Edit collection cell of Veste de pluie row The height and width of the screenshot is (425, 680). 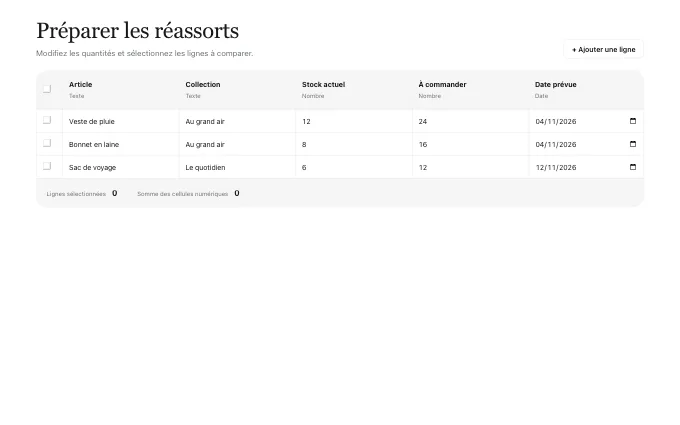click(237, 121)
